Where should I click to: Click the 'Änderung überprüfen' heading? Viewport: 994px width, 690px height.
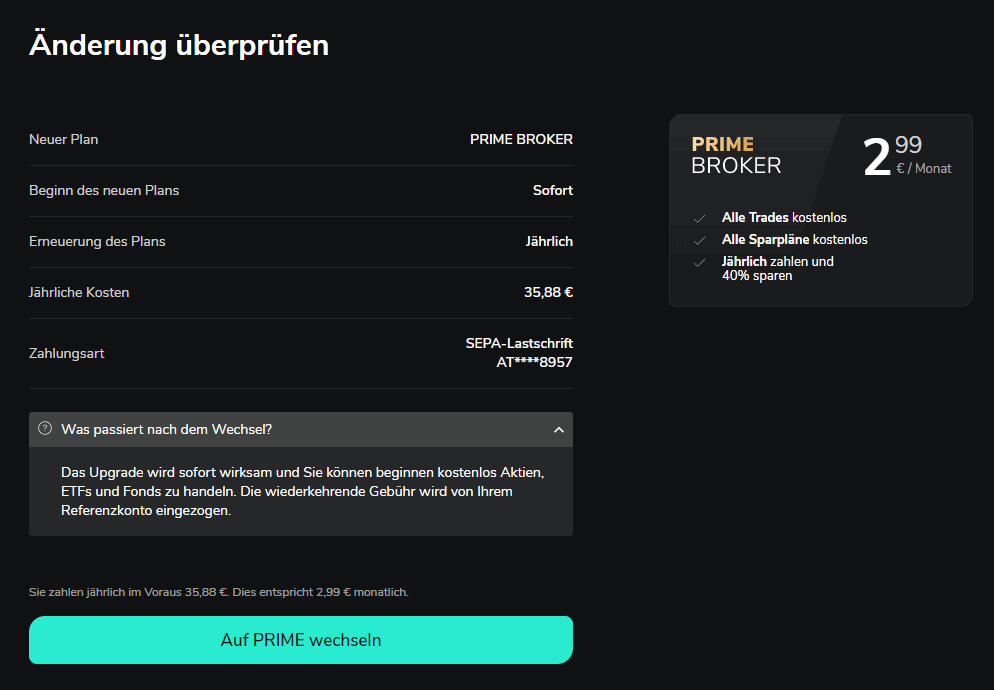click(x=179, y=45)
